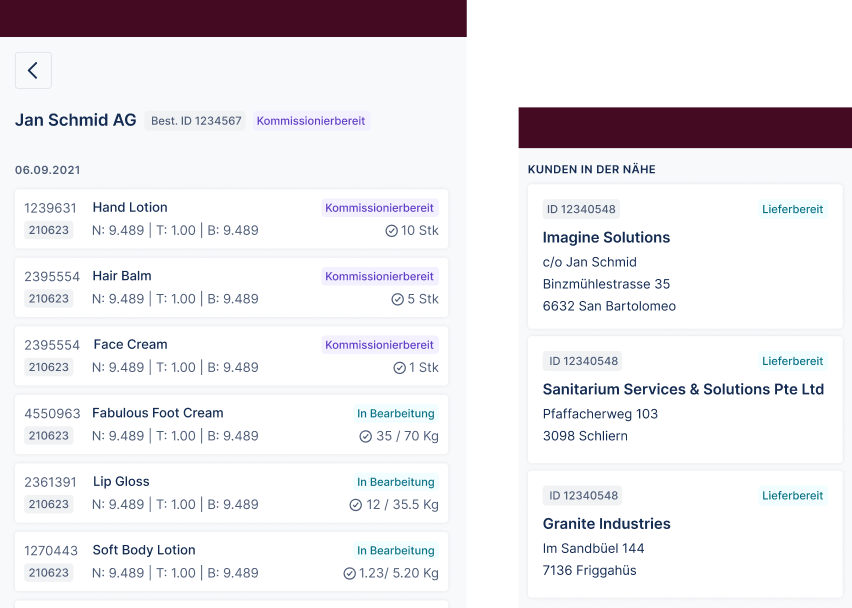Image resolution: width=852 pixels, height=608 pixels.
Task: Click the 35 / 70 Kg quantity
Action: pos(407,436)
